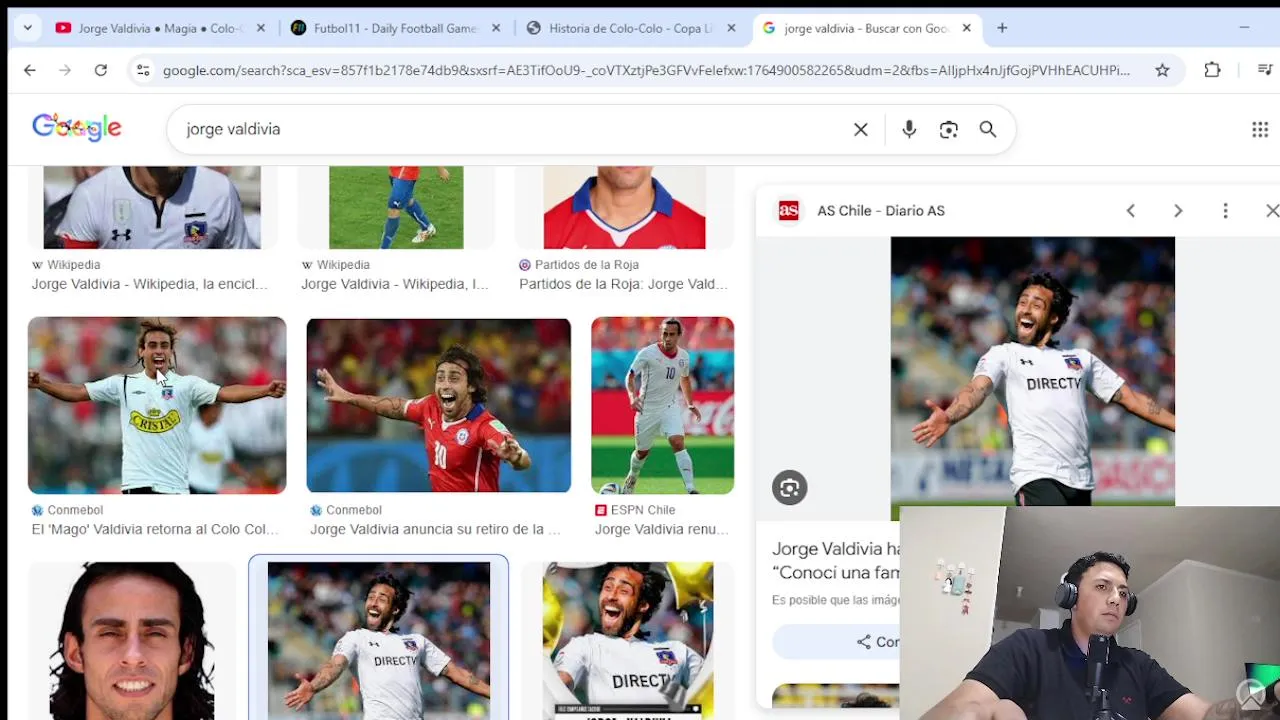Screen dimensions: 1280x720
Task: Bookmark this page with the star icon
Action: (1162, 70)
